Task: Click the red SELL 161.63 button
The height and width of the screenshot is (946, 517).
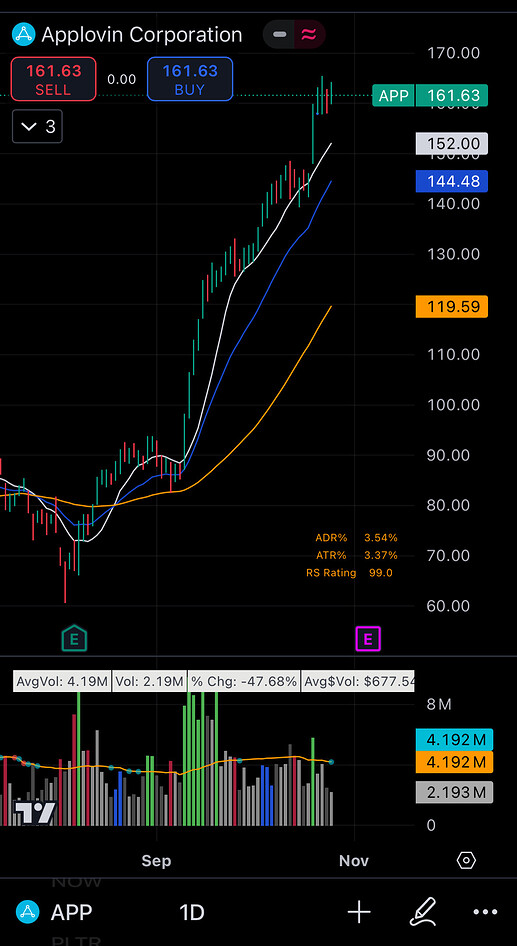Action: [53, 79]
